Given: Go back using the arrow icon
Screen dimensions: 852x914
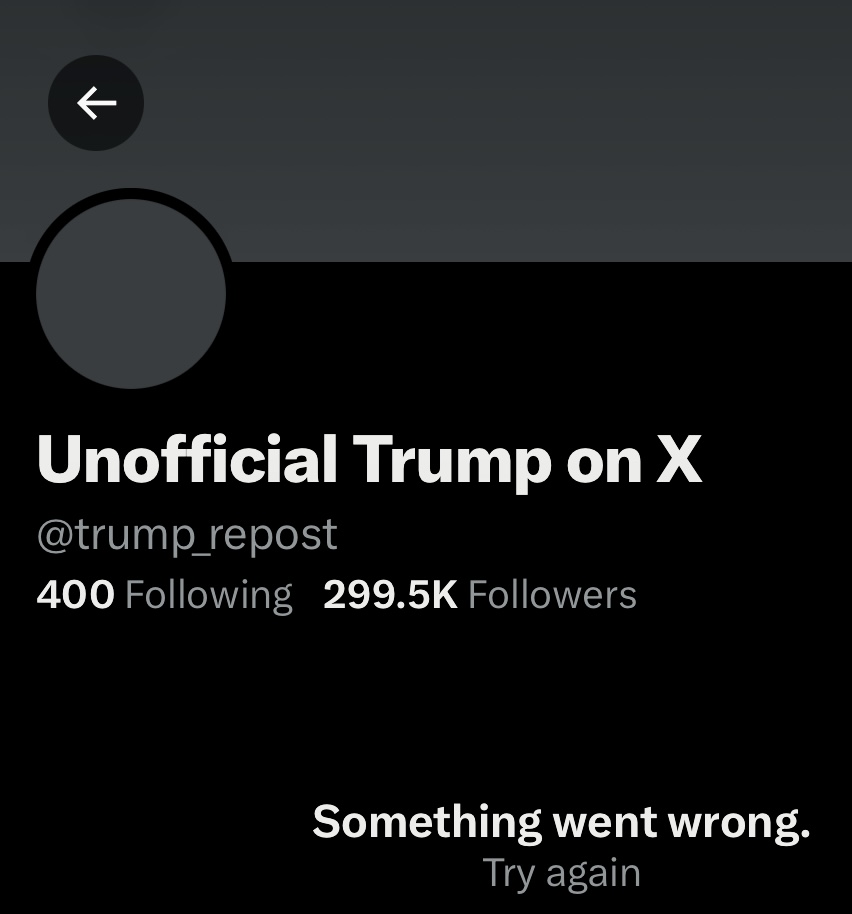Looking at the screenshot, I should pos(96,103).
